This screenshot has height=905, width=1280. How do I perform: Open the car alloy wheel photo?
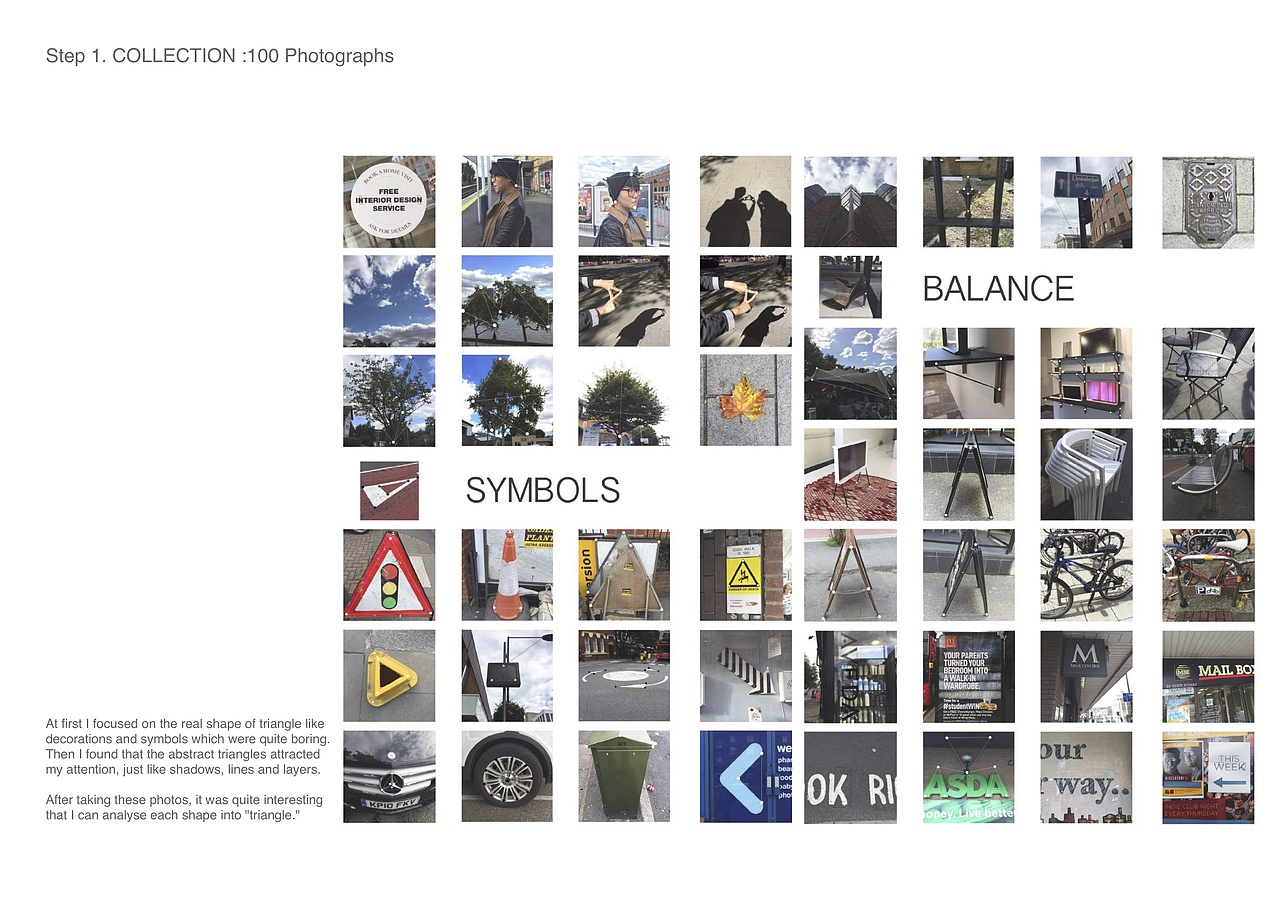[x=507, y=777]
